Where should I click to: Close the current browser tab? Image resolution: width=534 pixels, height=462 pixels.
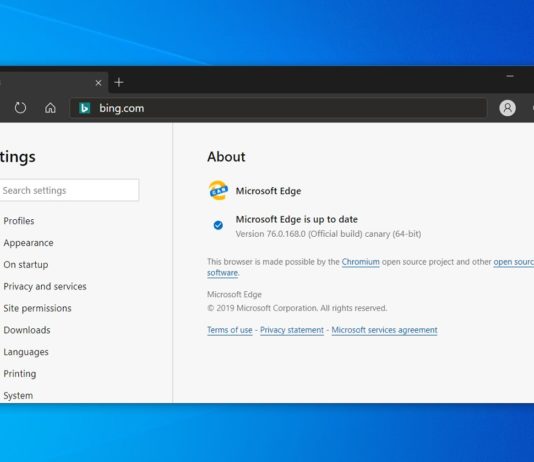click(98, 83)
